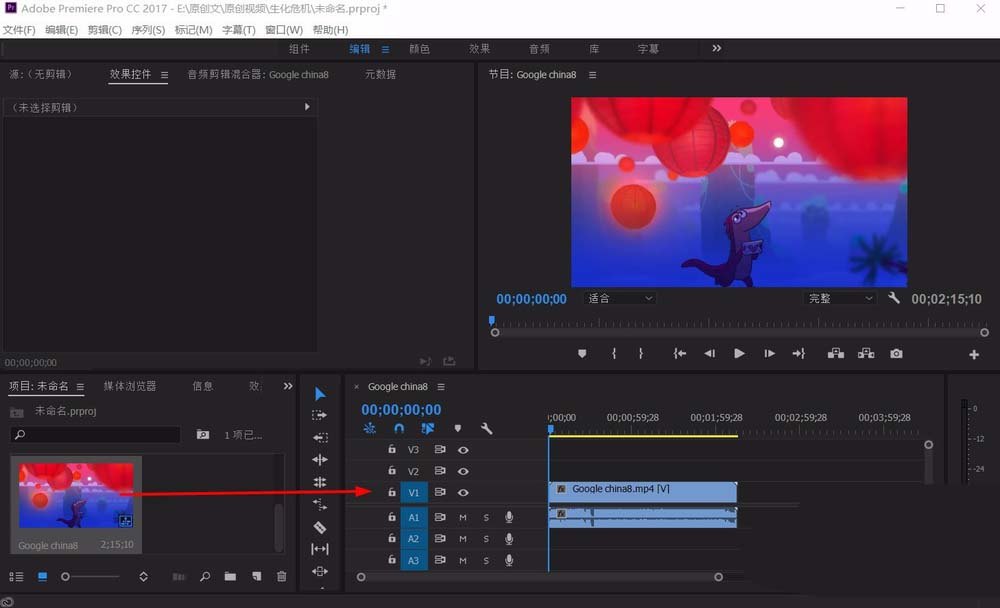Click the Extract button
This screenshot has width=1000, height=608.
866,353
